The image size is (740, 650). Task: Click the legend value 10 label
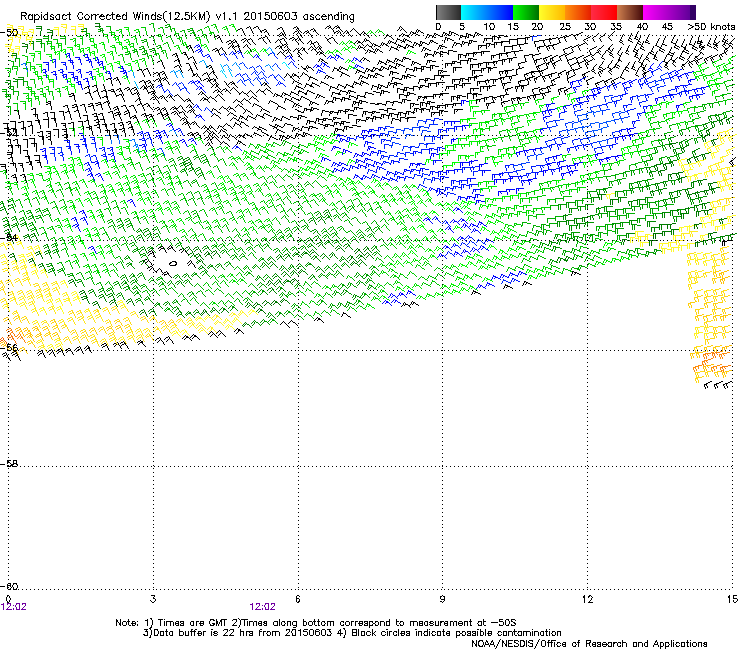[489, 26]
